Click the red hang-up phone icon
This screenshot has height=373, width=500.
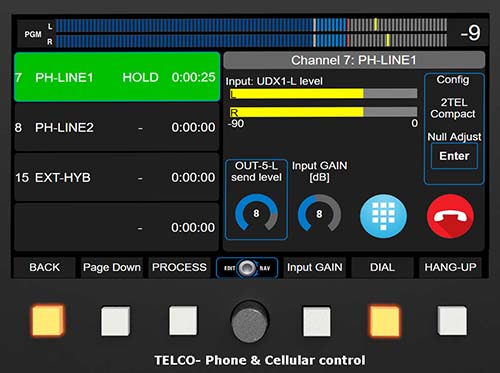450,216
